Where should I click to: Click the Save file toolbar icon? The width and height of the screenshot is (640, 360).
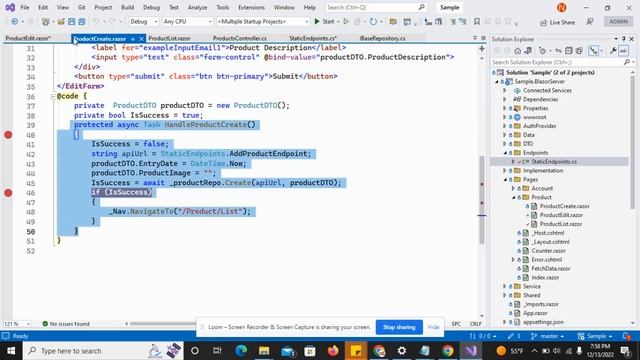click(x=72, y=22)
